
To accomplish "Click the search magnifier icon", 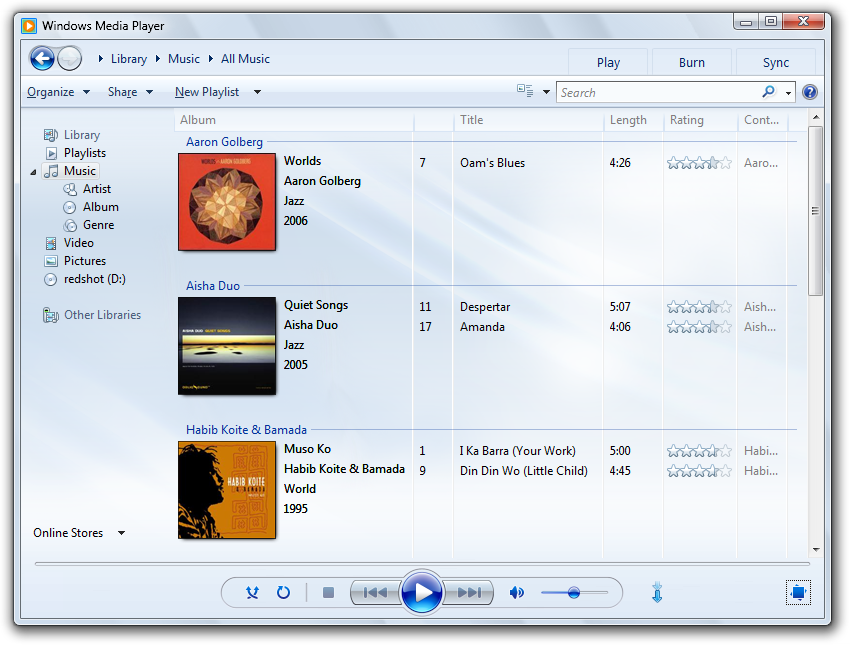I will pyautogui.click(x=768, y=92).
